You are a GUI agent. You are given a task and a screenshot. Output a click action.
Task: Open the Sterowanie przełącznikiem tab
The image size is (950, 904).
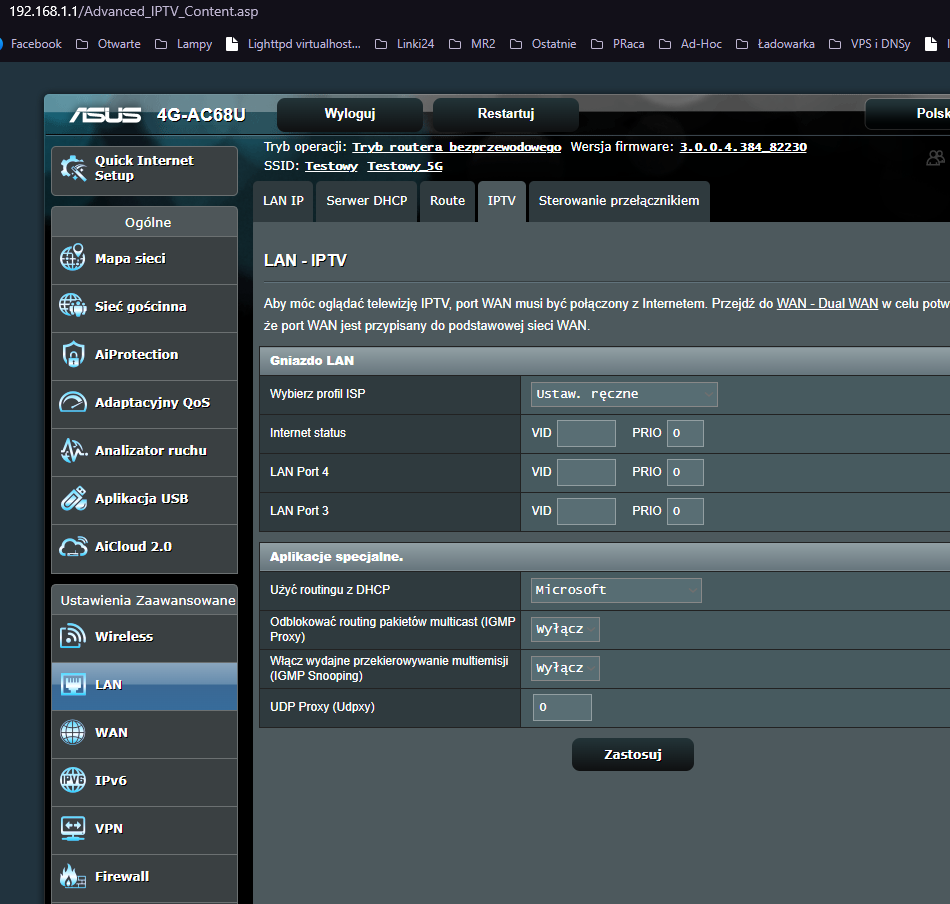click(x=618, y=201)
